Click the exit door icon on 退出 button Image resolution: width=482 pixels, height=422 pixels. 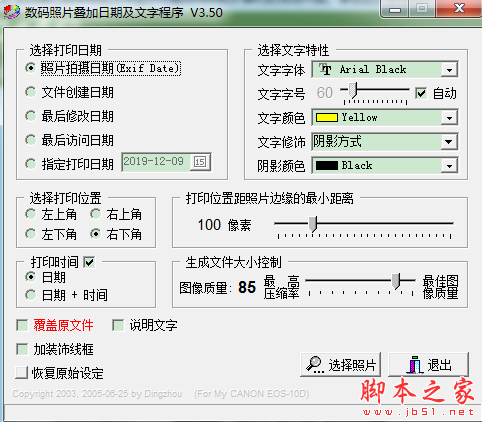click(x=414, y=365)
